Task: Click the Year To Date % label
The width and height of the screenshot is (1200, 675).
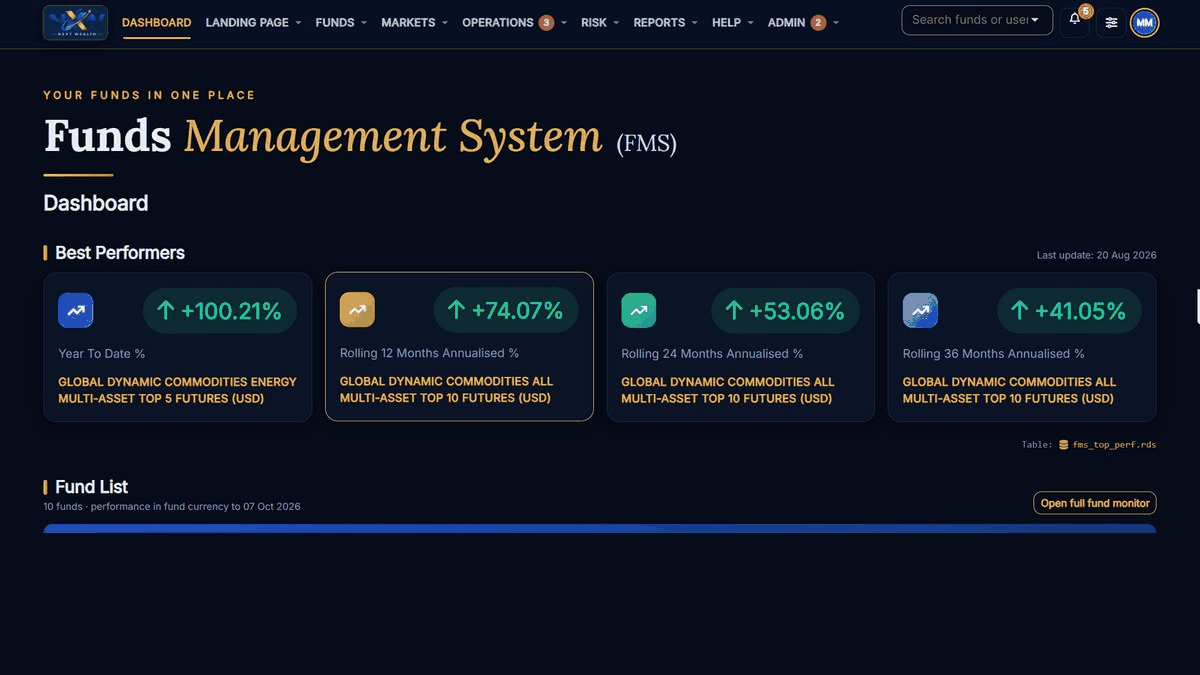Action: point(101,353)
